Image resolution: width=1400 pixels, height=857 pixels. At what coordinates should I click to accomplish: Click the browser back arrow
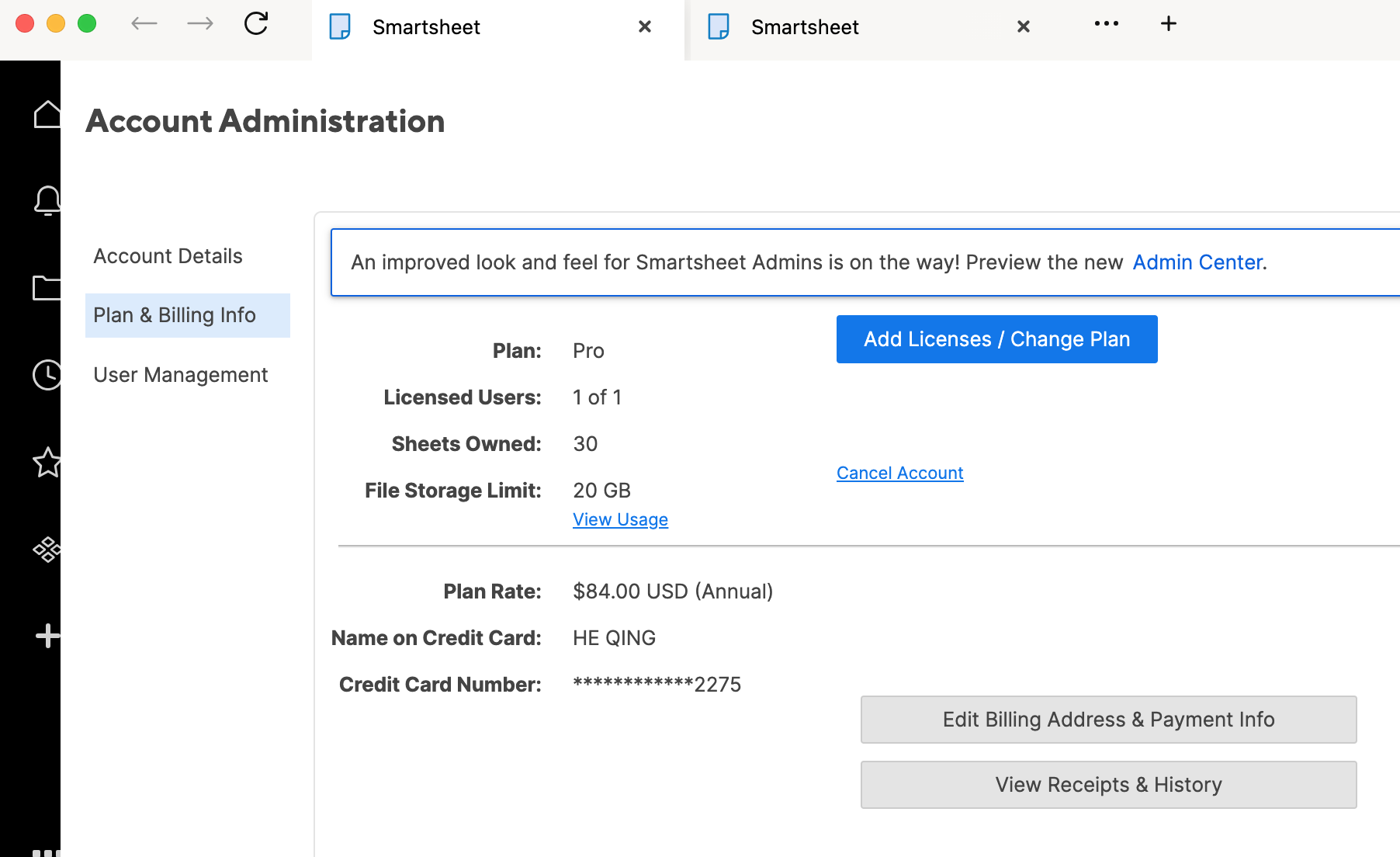click(144, 24)
